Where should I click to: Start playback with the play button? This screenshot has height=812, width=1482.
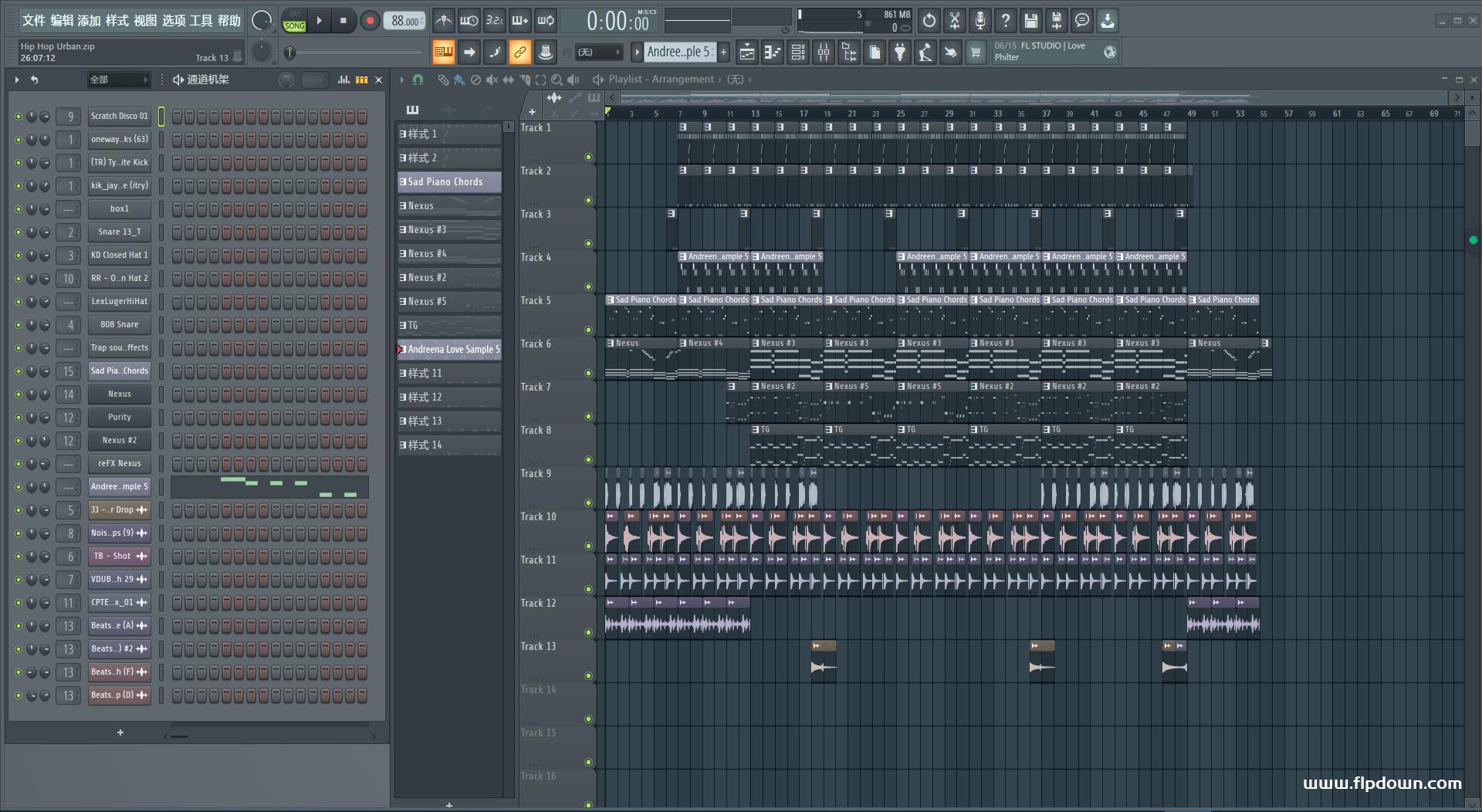pos(319,21)
